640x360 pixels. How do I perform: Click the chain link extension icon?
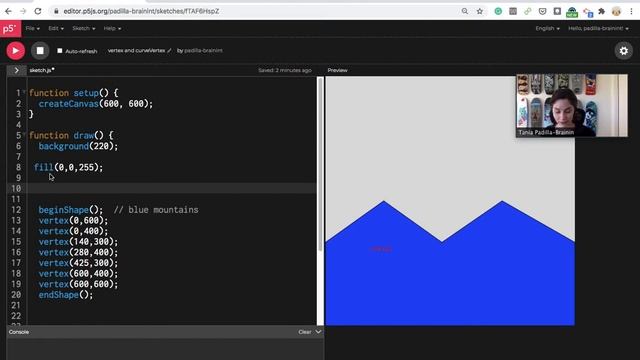[528, 11]
